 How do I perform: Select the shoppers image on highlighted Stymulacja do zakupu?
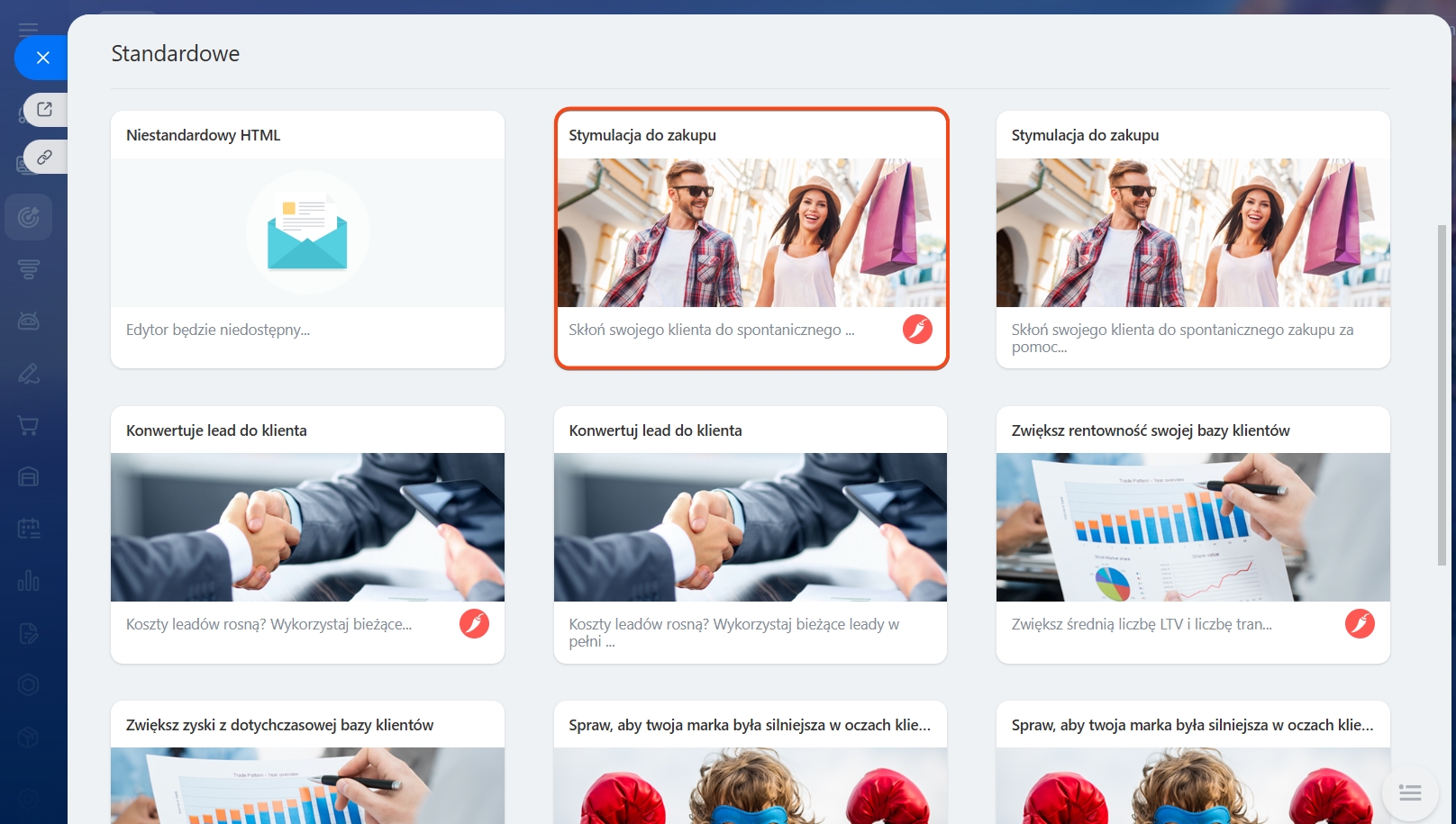click(x=751, y=233)
